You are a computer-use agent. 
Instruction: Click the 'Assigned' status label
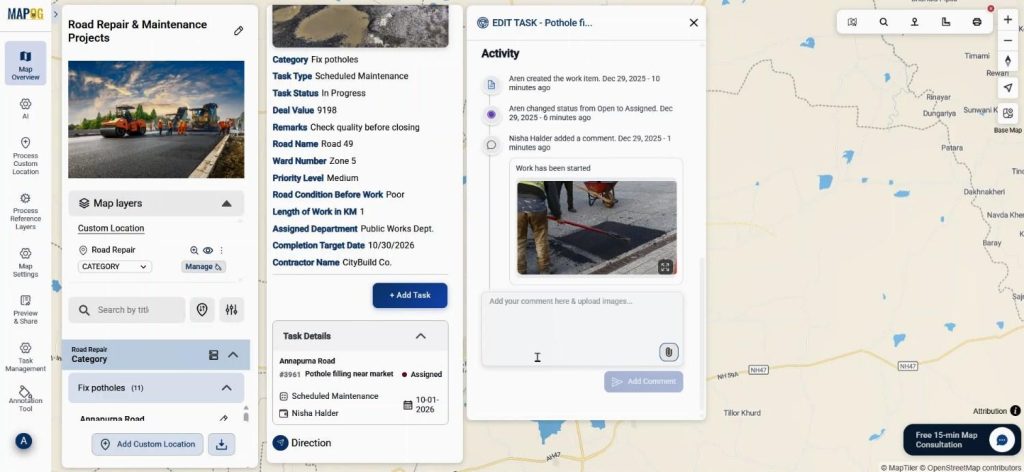coord(426,375)
